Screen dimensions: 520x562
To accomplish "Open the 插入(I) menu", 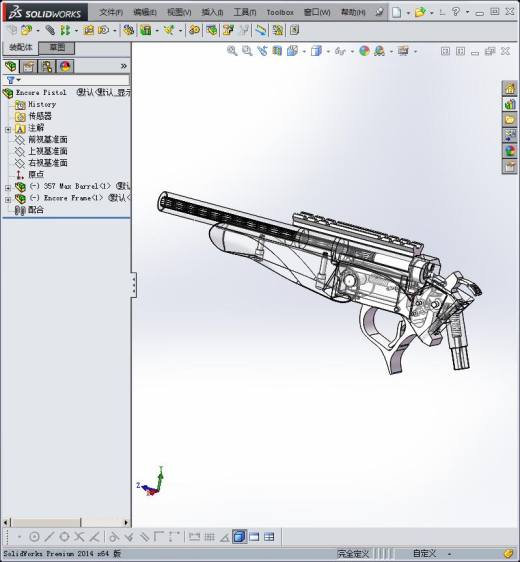I will (212, 13).
